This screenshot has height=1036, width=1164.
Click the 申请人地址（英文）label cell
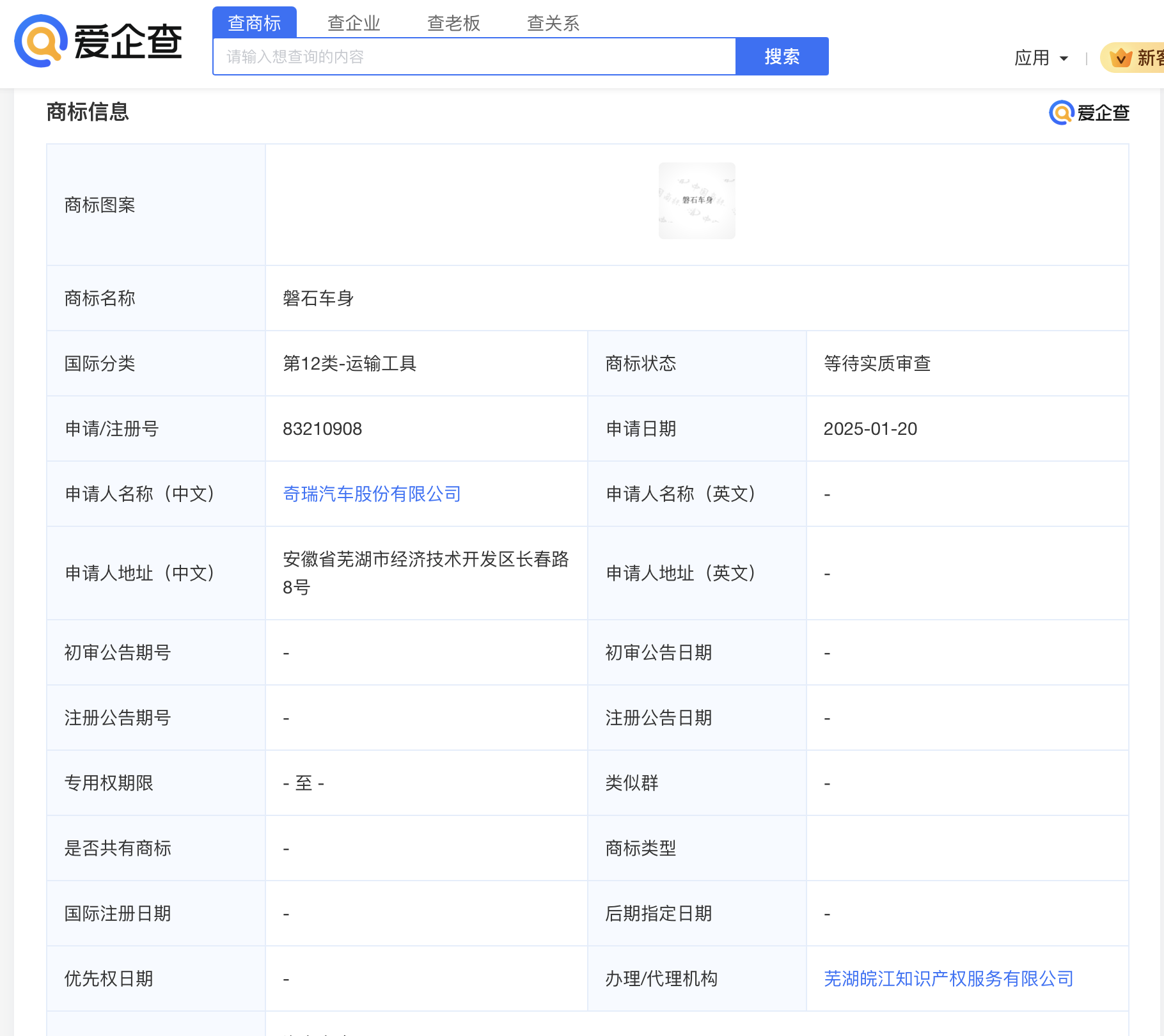pyautogui.click(x=697, y=573)
